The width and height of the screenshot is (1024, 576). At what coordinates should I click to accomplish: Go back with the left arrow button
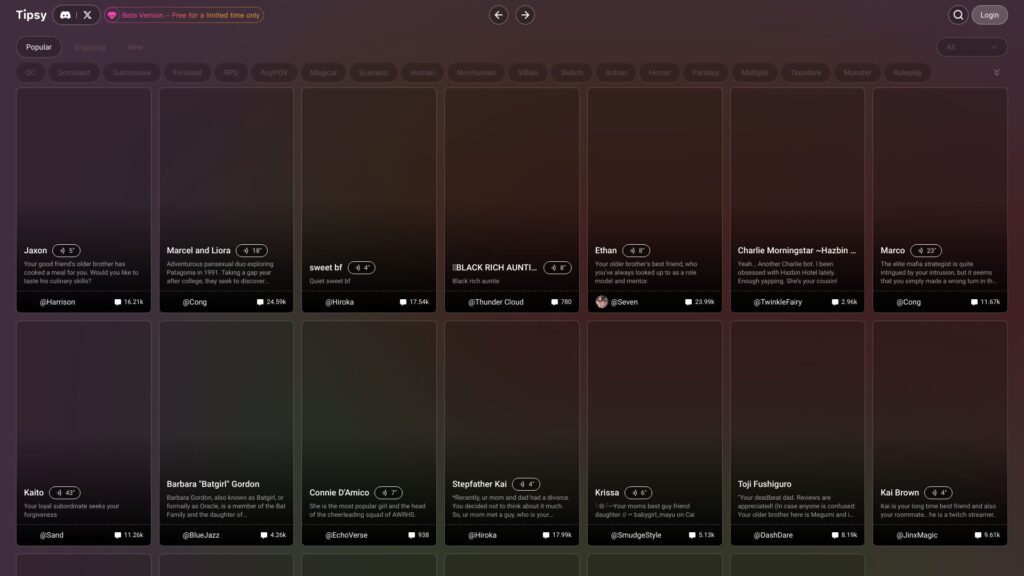pos(498,15)
